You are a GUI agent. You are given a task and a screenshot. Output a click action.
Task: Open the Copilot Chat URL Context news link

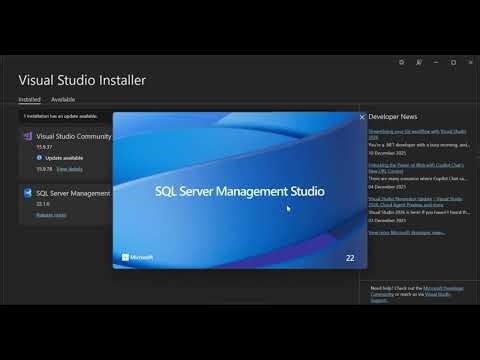(x=416, y=168)
